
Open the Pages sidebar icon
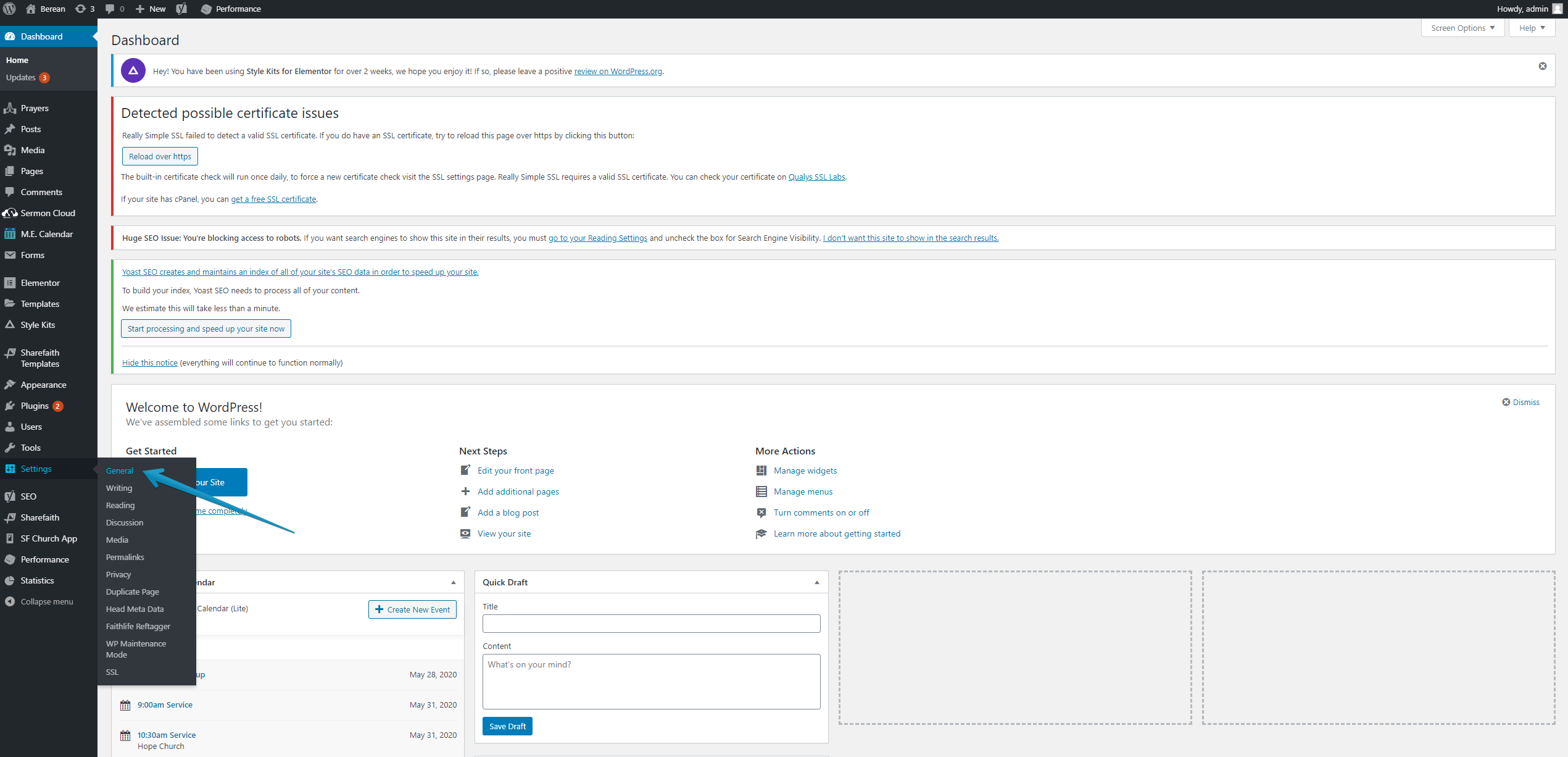pyautogui.click(x=10, y=171)
